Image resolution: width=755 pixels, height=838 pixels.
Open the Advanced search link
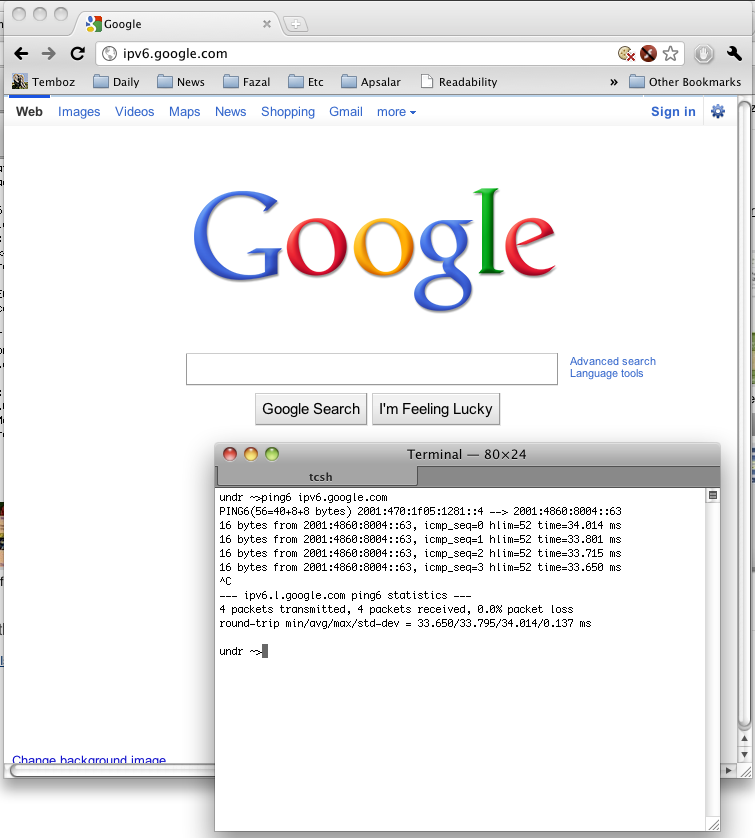612,361
